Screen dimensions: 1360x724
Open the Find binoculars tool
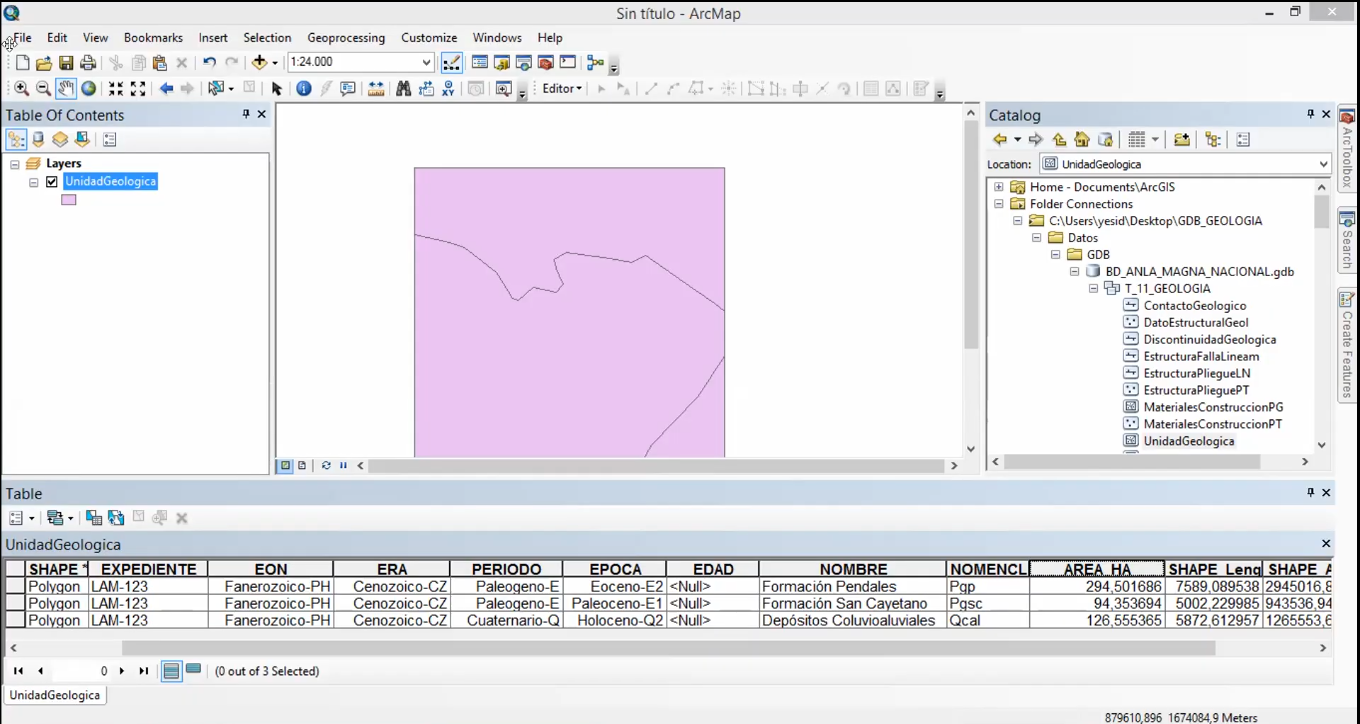point(403,89)
